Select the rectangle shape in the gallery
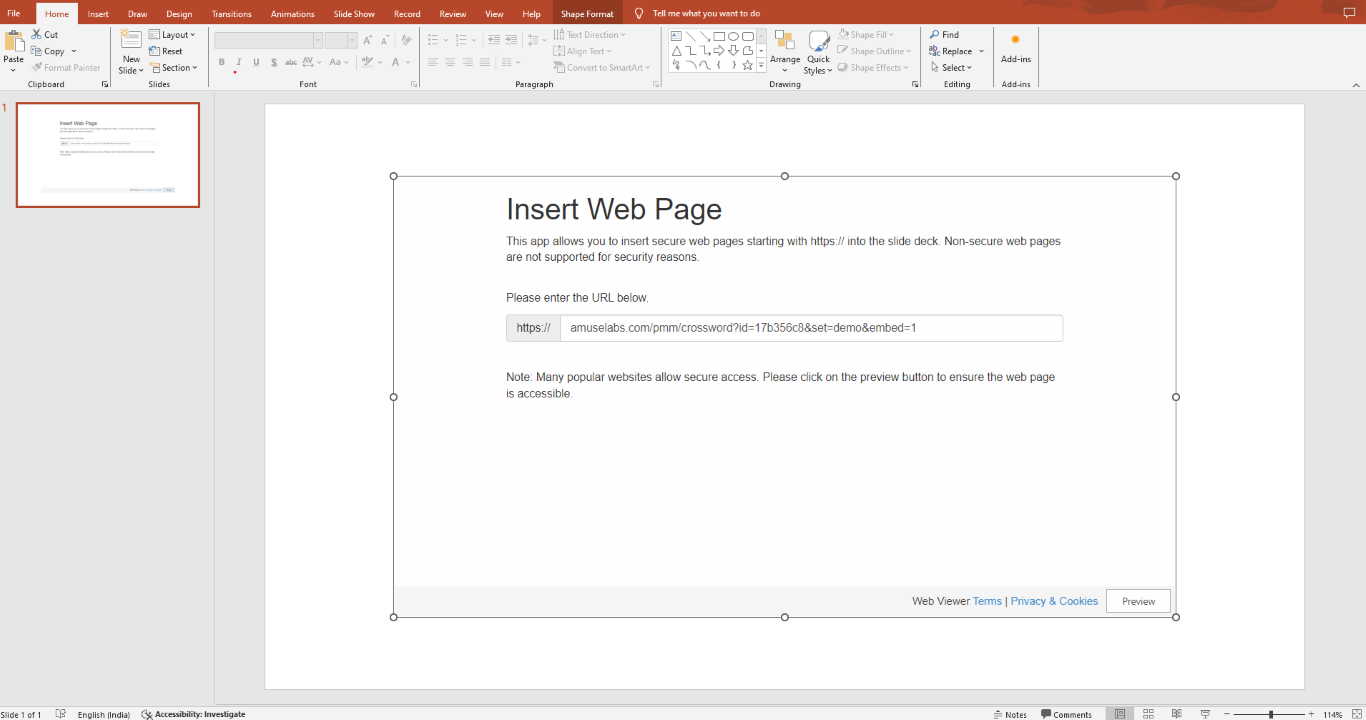 click(x=719, y=36)
